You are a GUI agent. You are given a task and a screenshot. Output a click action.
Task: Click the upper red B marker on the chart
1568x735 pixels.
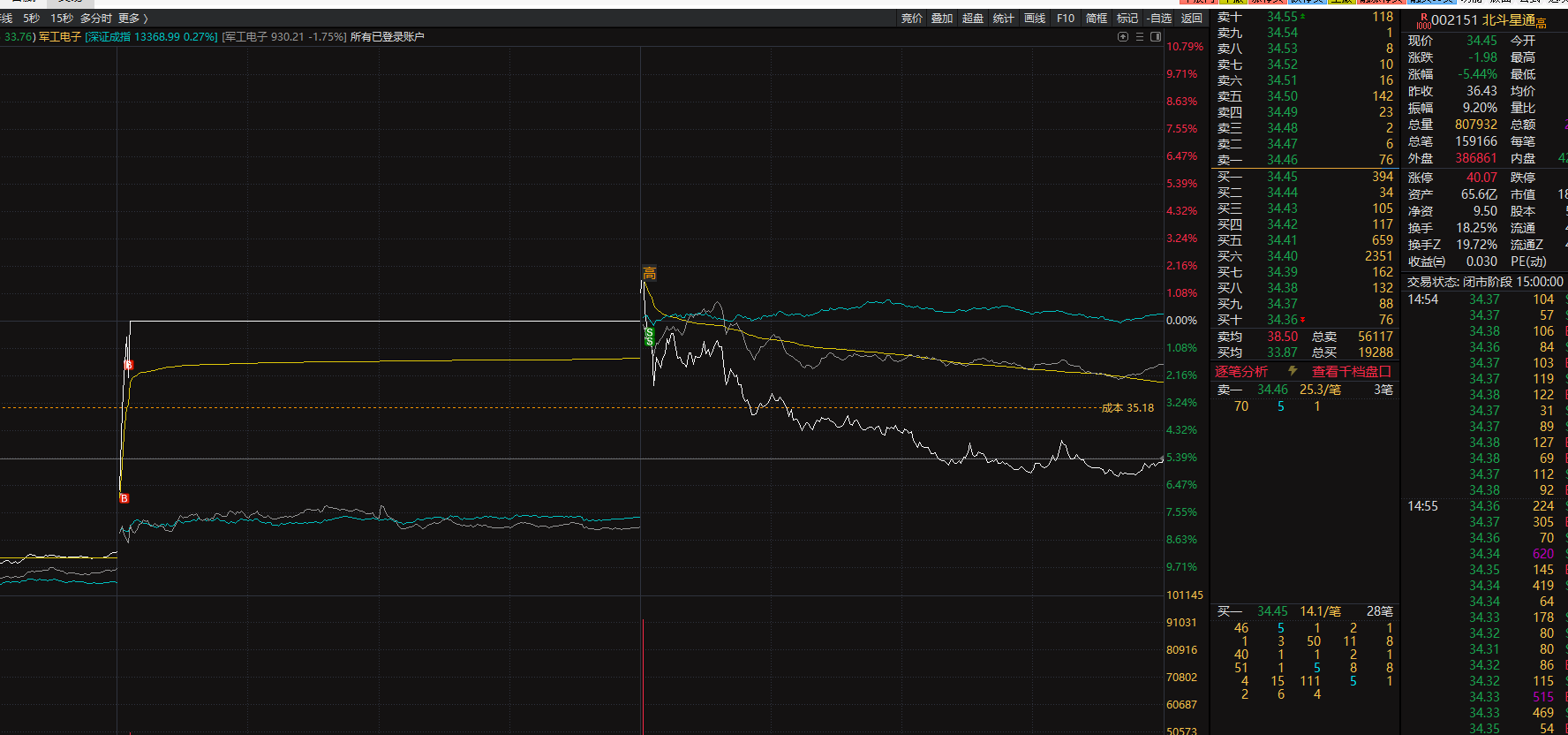[128, 365]
